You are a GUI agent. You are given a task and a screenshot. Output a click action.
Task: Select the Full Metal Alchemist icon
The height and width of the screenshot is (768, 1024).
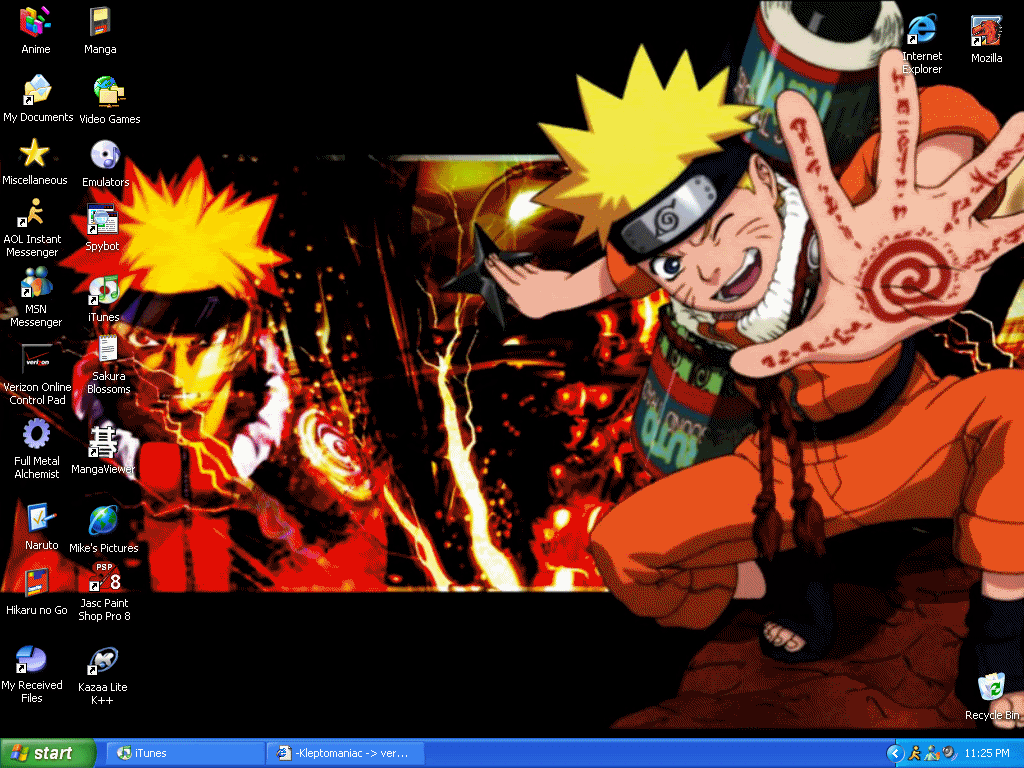tap(37, 434)
